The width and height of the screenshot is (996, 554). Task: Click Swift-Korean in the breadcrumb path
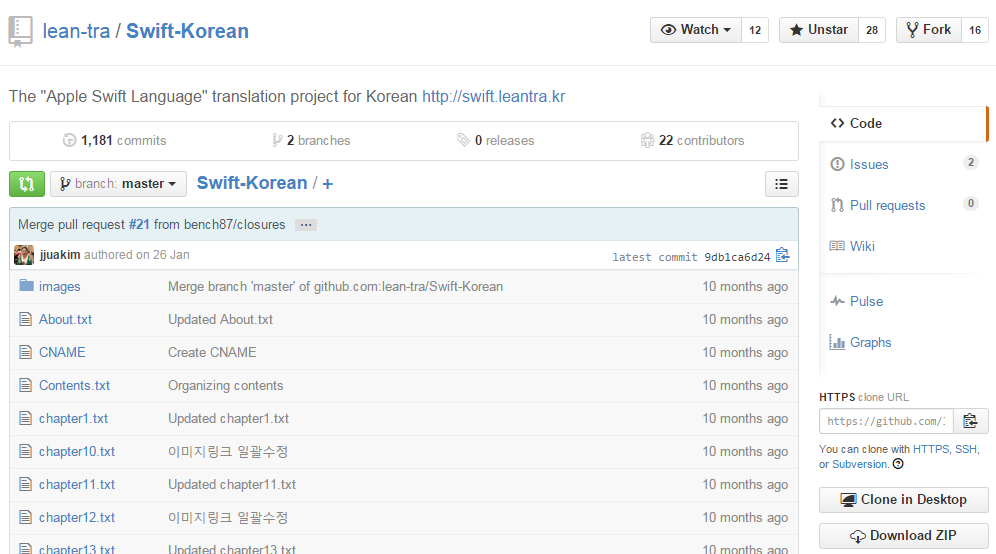click(252, 183)
